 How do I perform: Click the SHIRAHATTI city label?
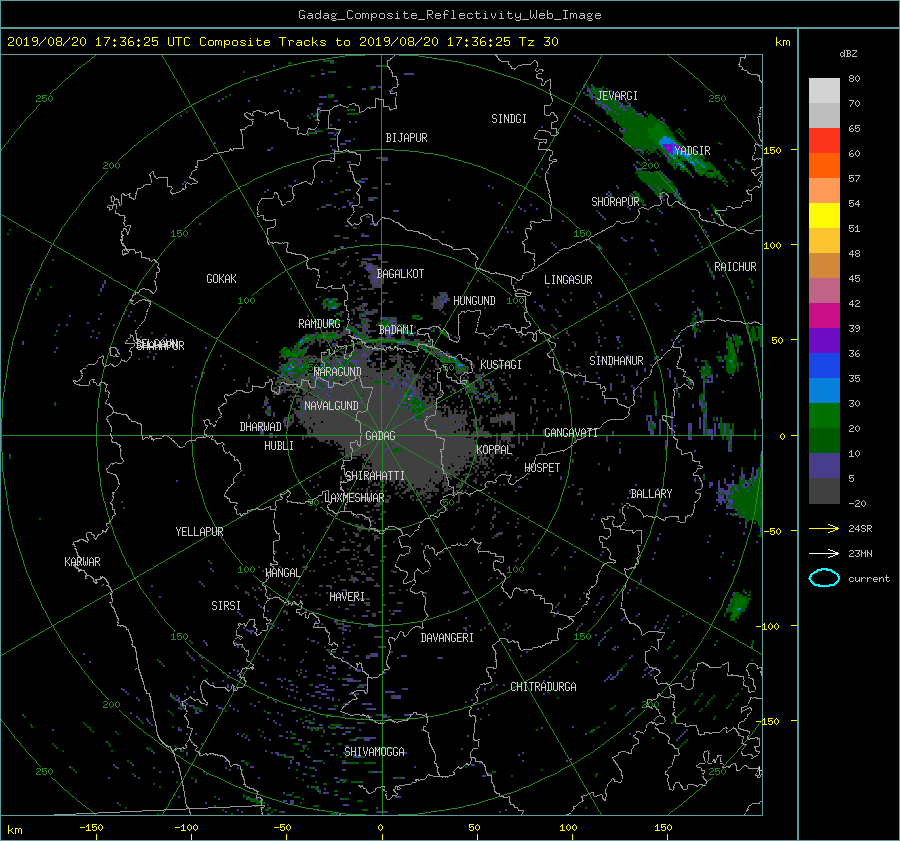point(375,476)
